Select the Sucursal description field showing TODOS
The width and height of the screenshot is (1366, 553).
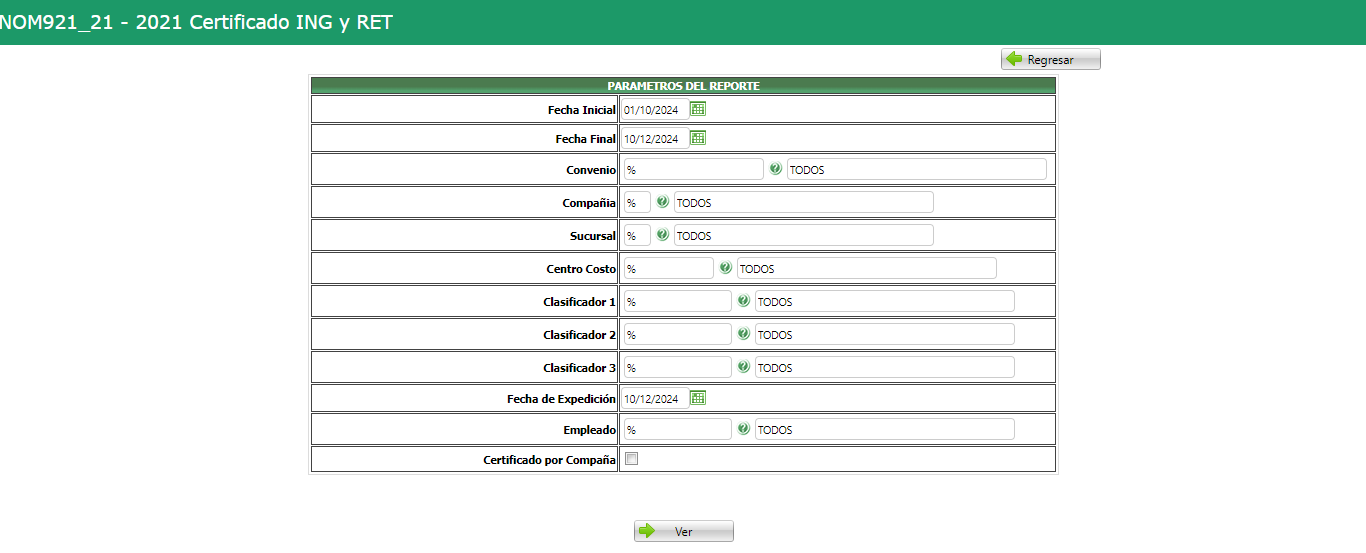(803, 235)
